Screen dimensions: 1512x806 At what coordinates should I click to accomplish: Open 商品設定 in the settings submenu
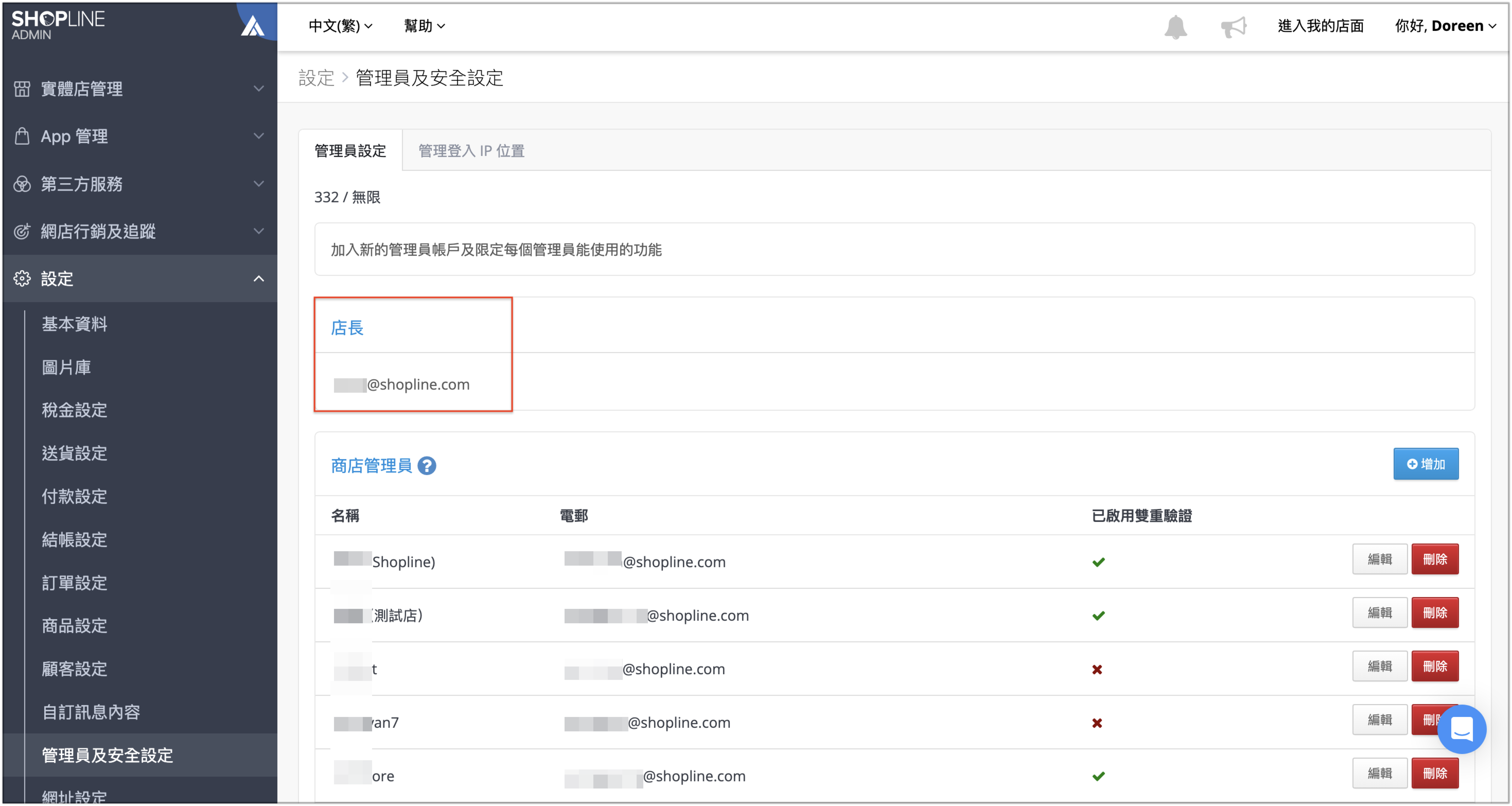75,626
